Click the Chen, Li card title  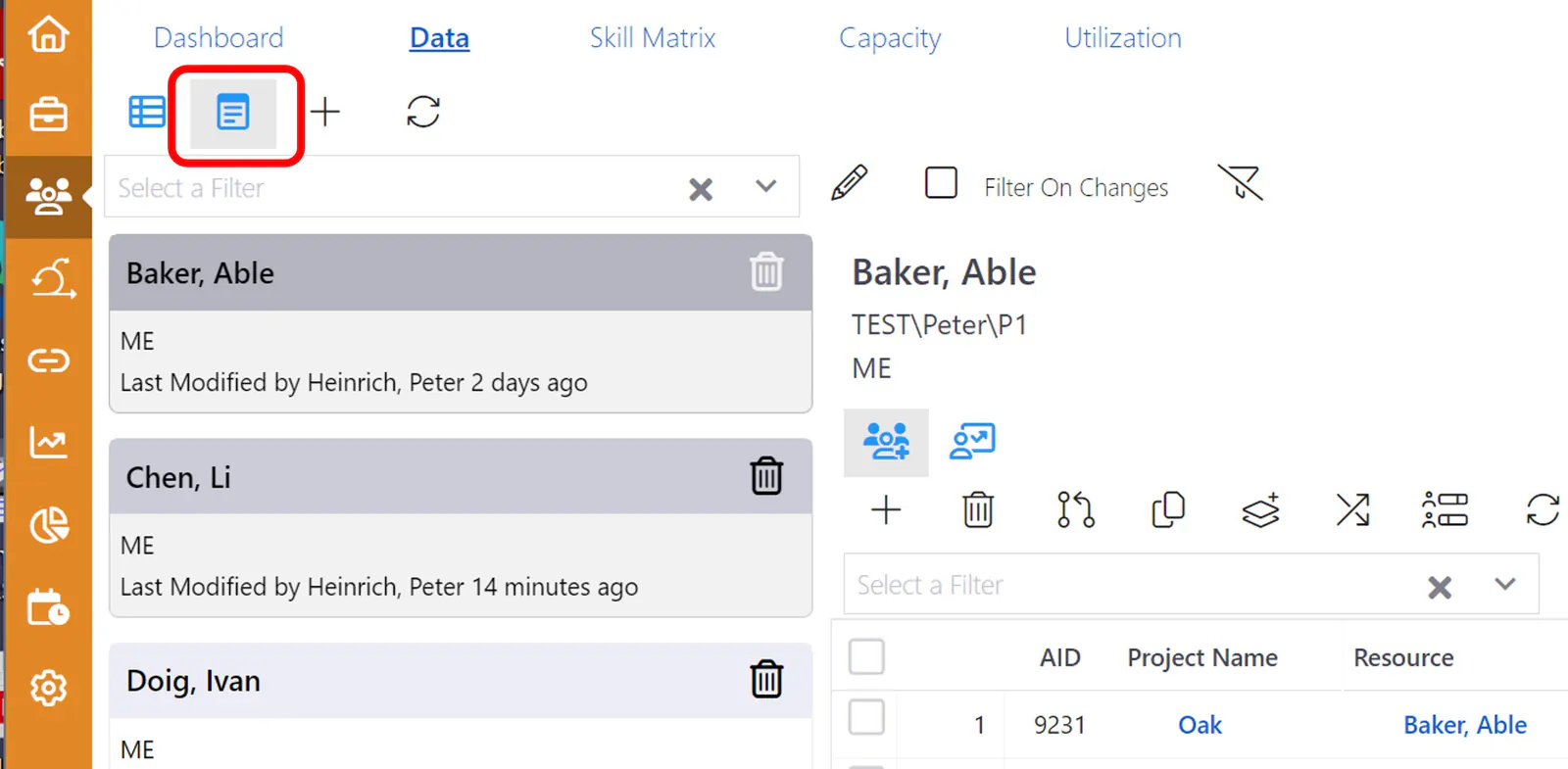click(x=178, y=477)
